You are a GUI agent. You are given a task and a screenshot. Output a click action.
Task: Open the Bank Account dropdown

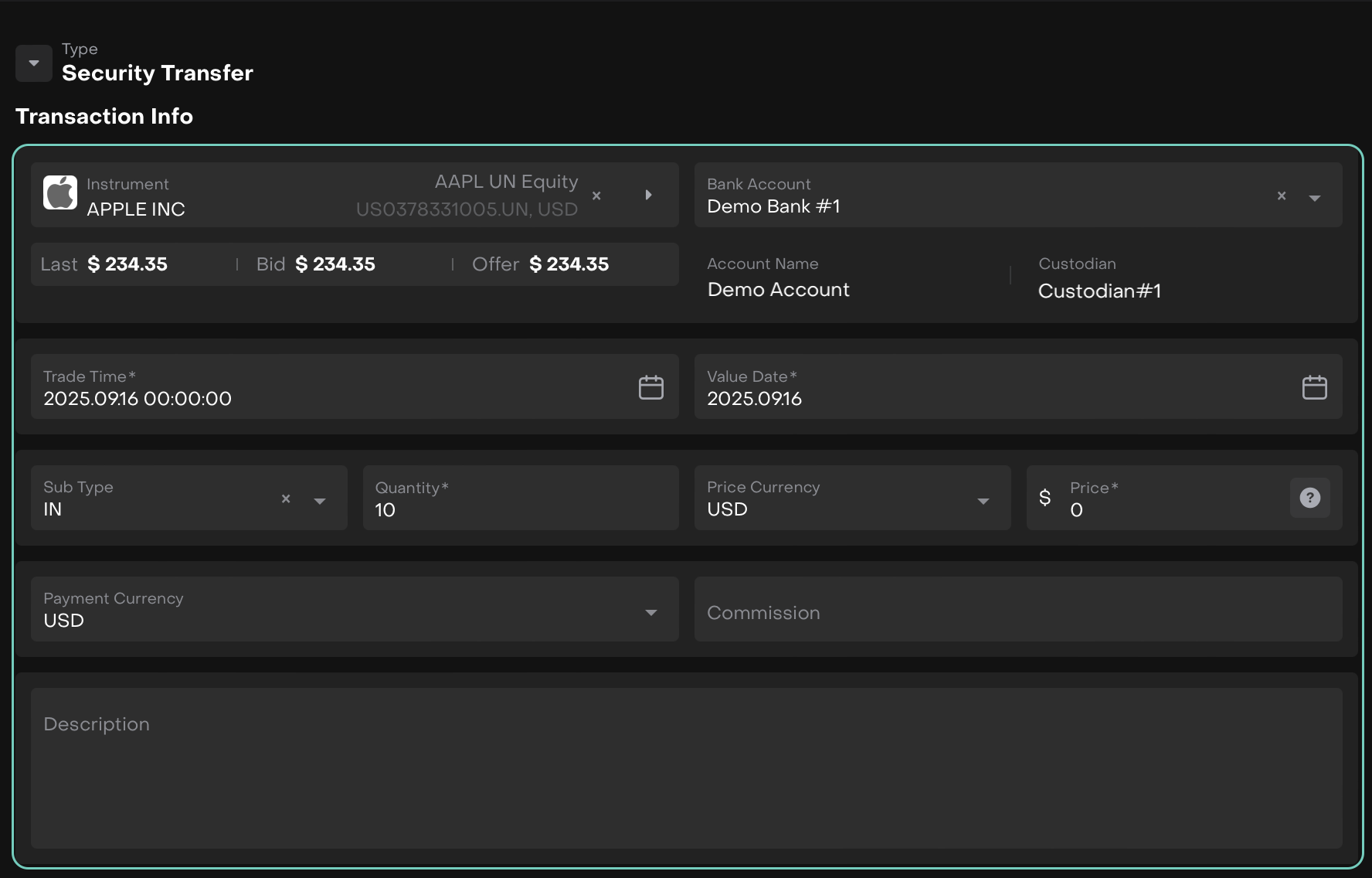point(1314,198)
